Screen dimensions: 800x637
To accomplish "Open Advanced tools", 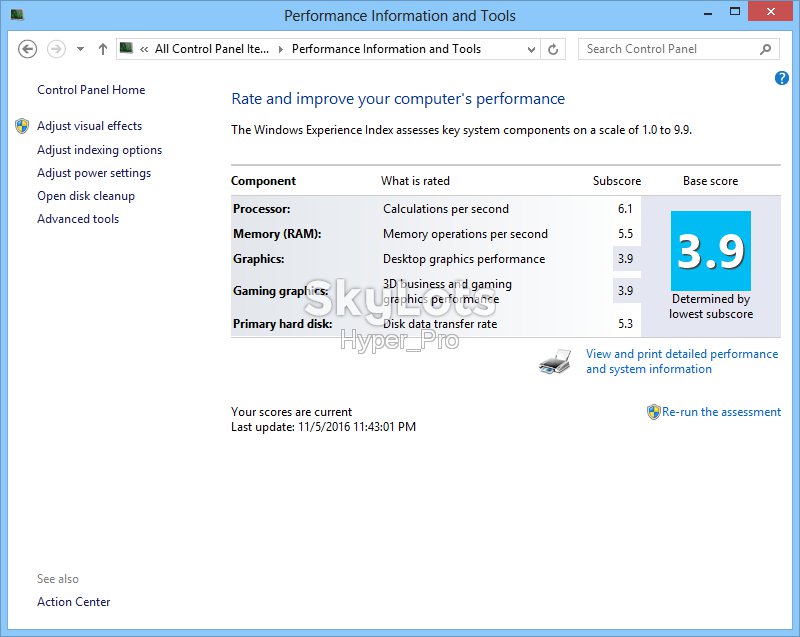I will [x=78, y=219].
